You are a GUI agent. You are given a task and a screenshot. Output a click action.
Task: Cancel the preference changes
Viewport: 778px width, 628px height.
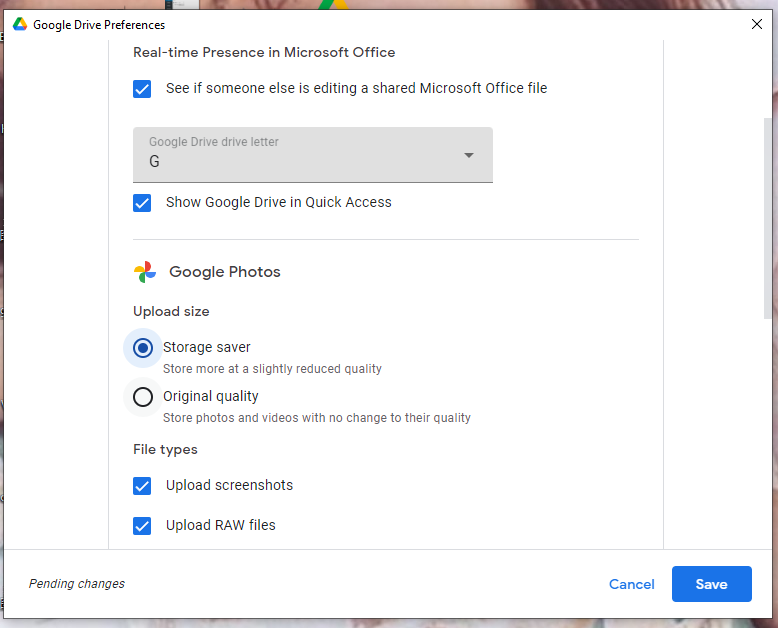[632, 584]
